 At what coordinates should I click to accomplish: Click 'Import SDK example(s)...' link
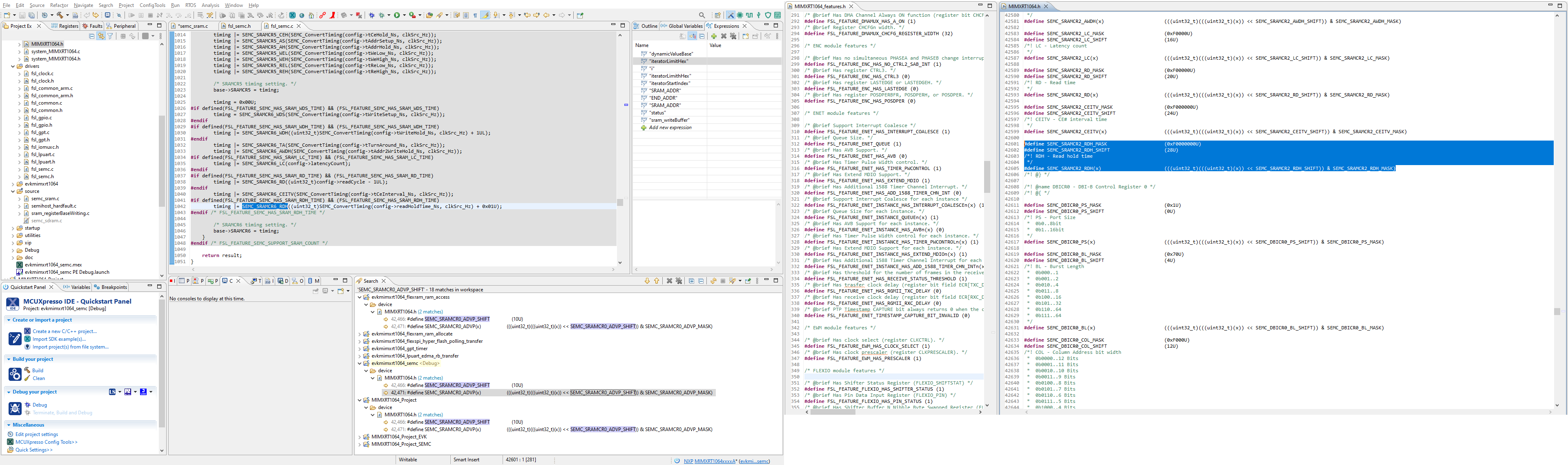58,339
